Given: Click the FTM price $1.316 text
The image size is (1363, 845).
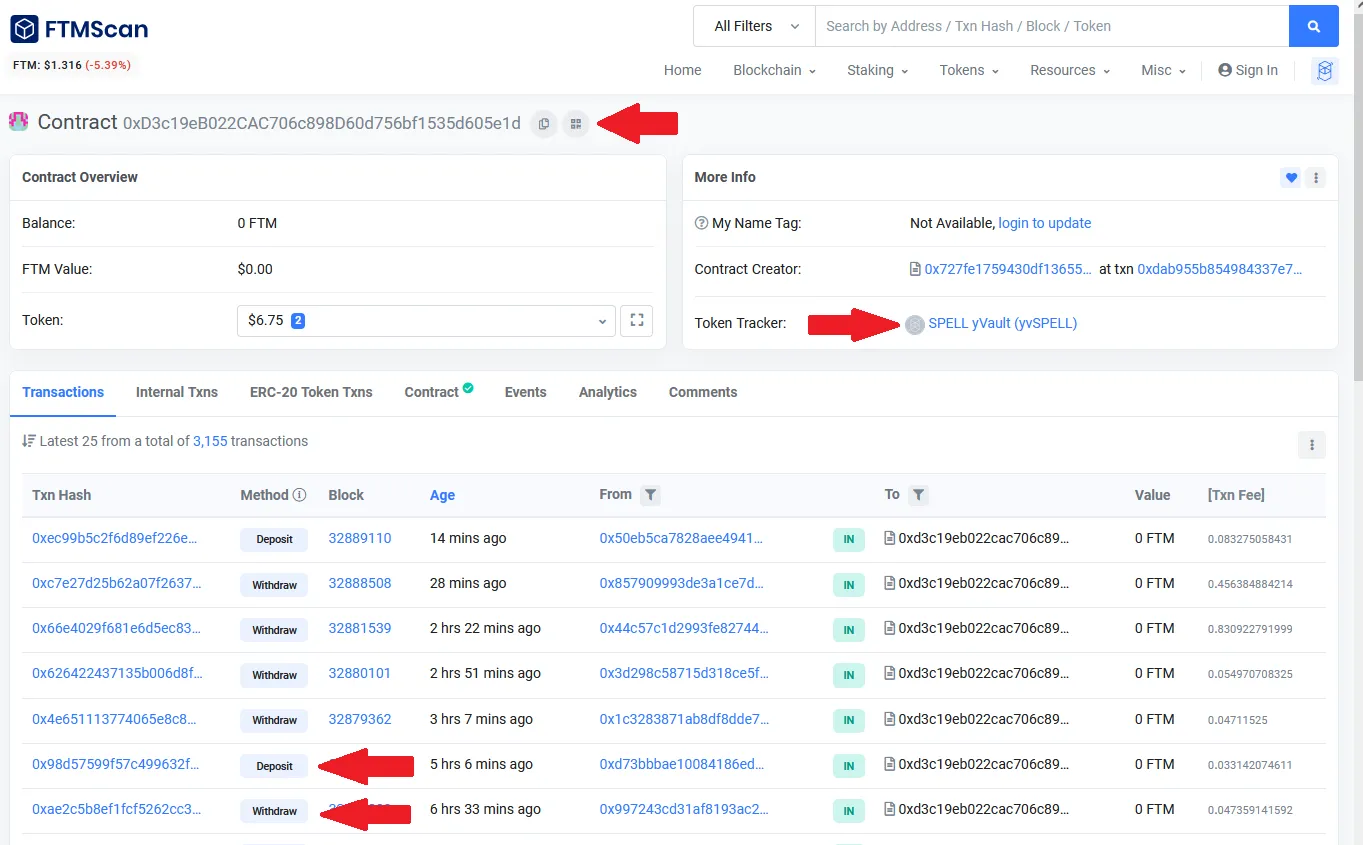Looking at the screenshot, I should click(47, 65).
